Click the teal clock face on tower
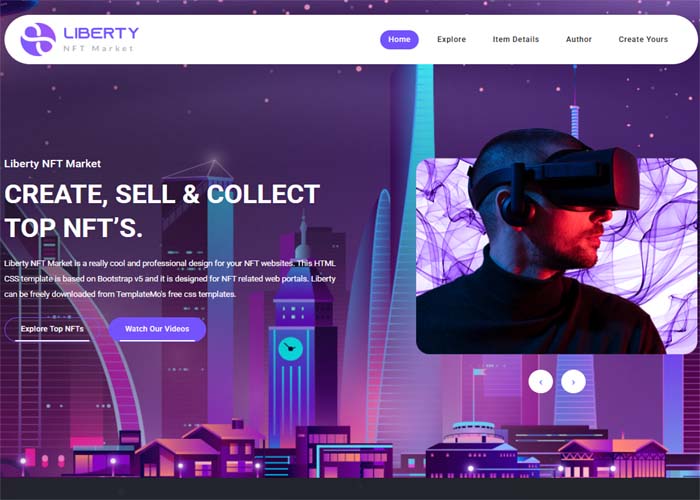The image size is (700, 500). (291, 349)
